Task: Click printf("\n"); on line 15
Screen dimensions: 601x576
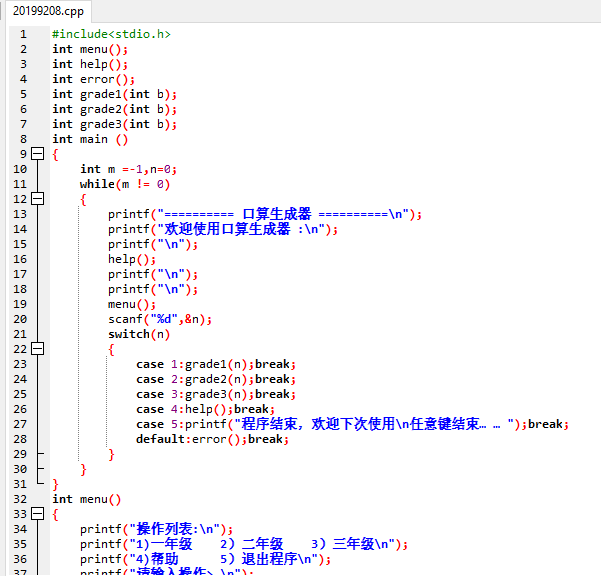Action: click(x=153, y=244)
